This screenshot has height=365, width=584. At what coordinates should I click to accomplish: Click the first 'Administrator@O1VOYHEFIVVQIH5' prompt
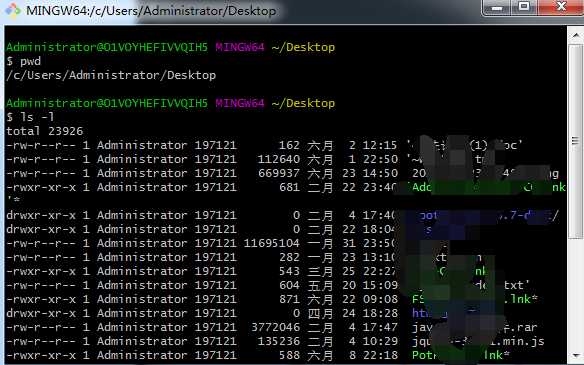click(107, 47)
